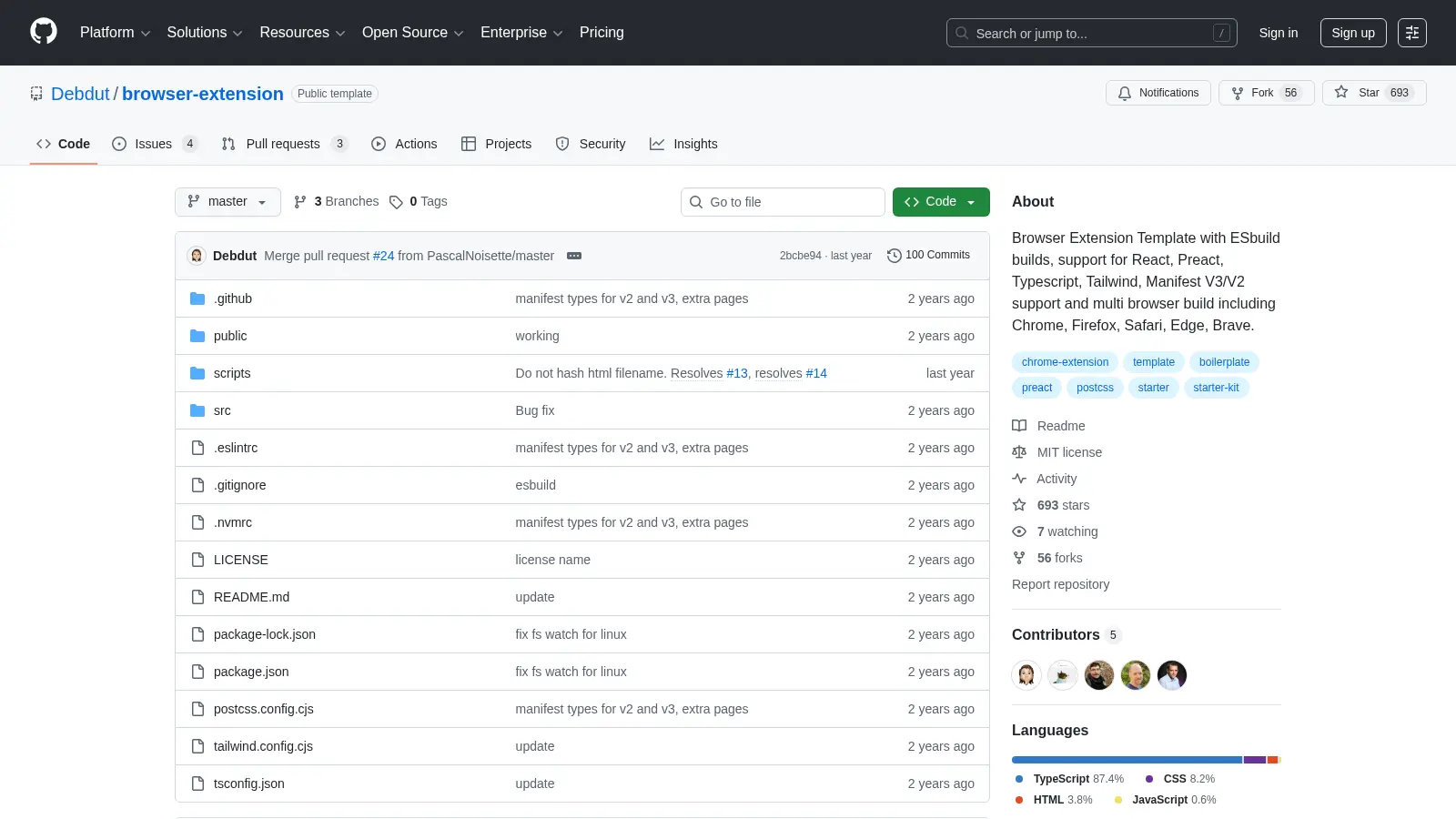Click the public folder icon

197,336
